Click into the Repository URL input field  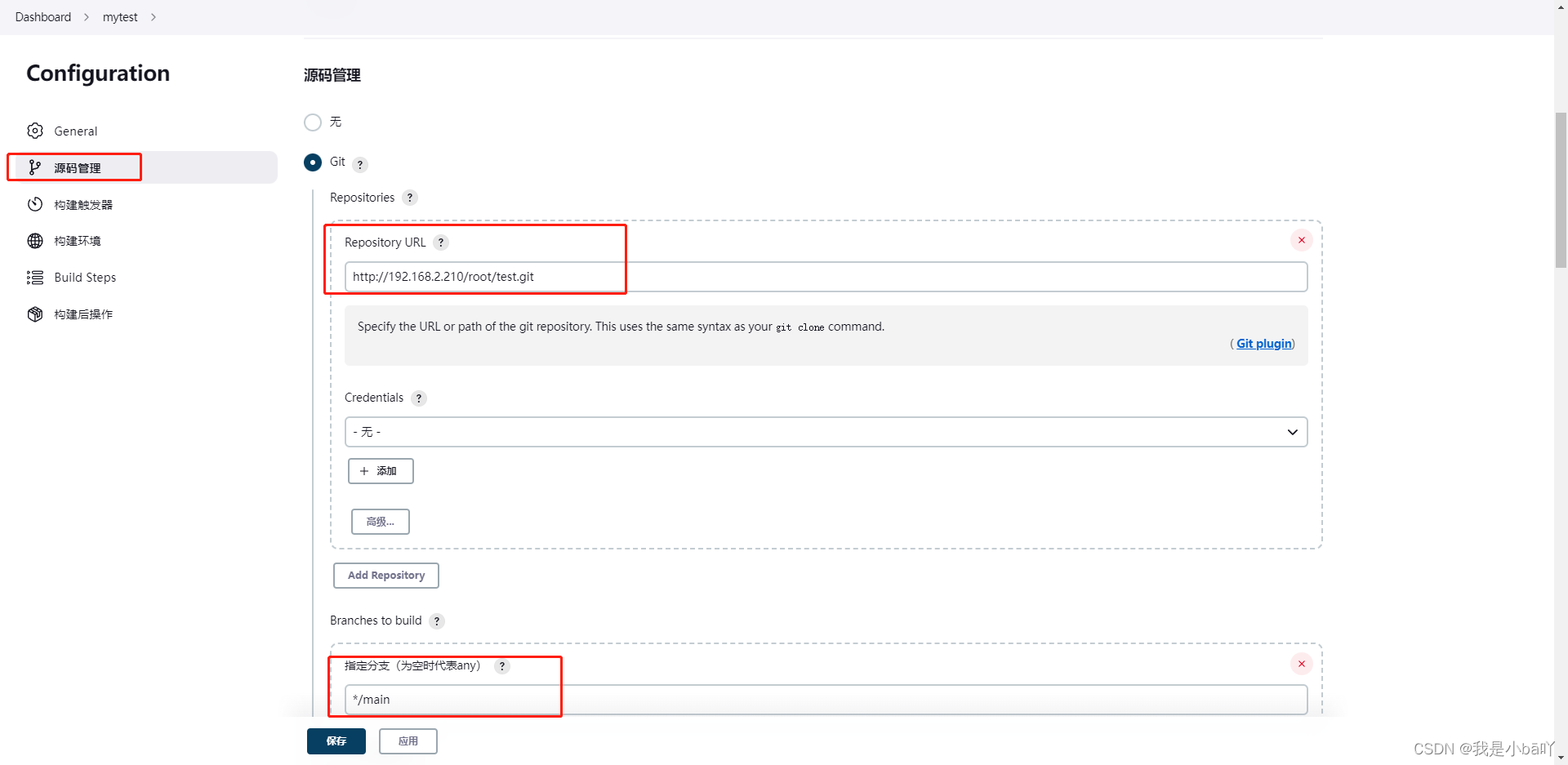(826, 277)
